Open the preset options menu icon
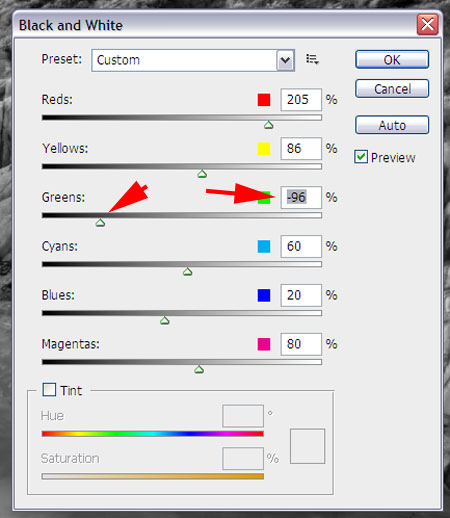Image resolution: width=450 pixels, height=518 pixels. point(312,59)
